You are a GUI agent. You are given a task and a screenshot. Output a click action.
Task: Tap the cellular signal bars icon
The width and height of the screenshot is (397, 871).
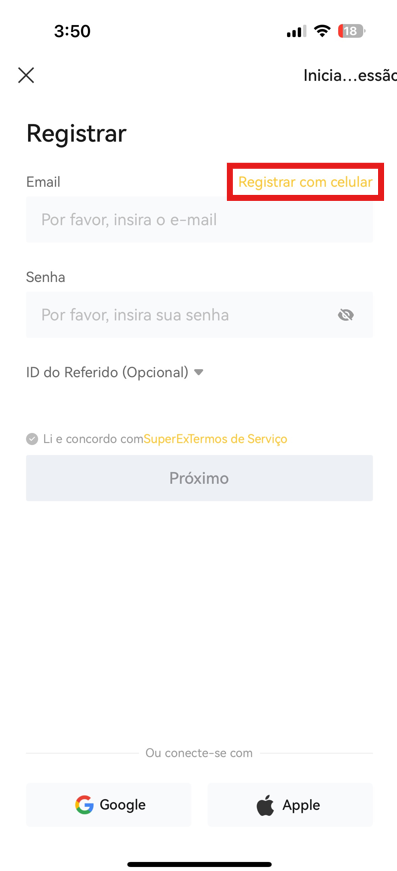tap(296, 32)
